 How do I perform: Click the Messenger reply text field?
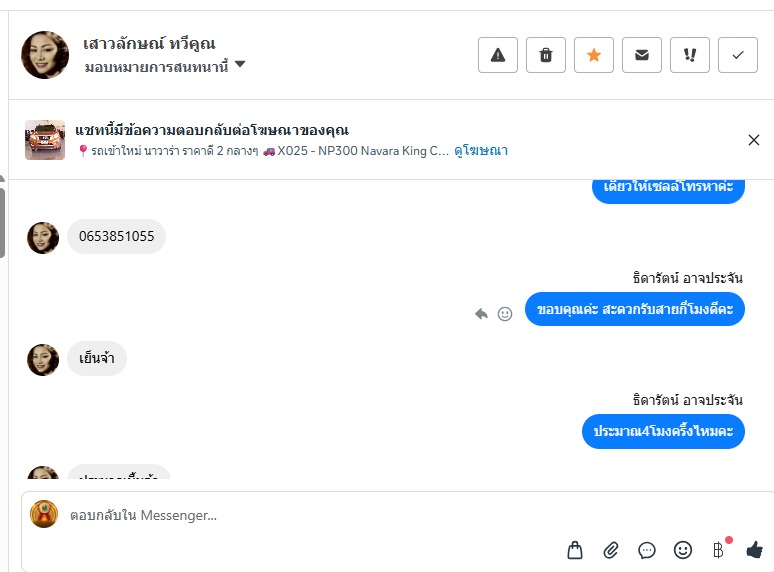coord(300,516)
